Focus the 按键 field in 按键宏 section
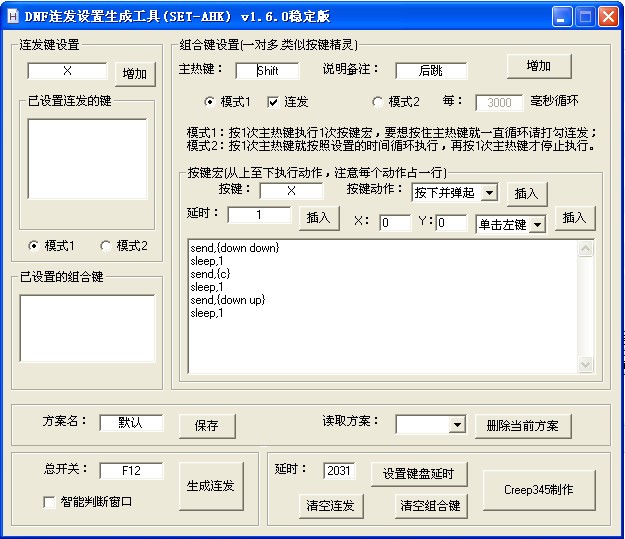625x539 pixels. pos(291,191)
